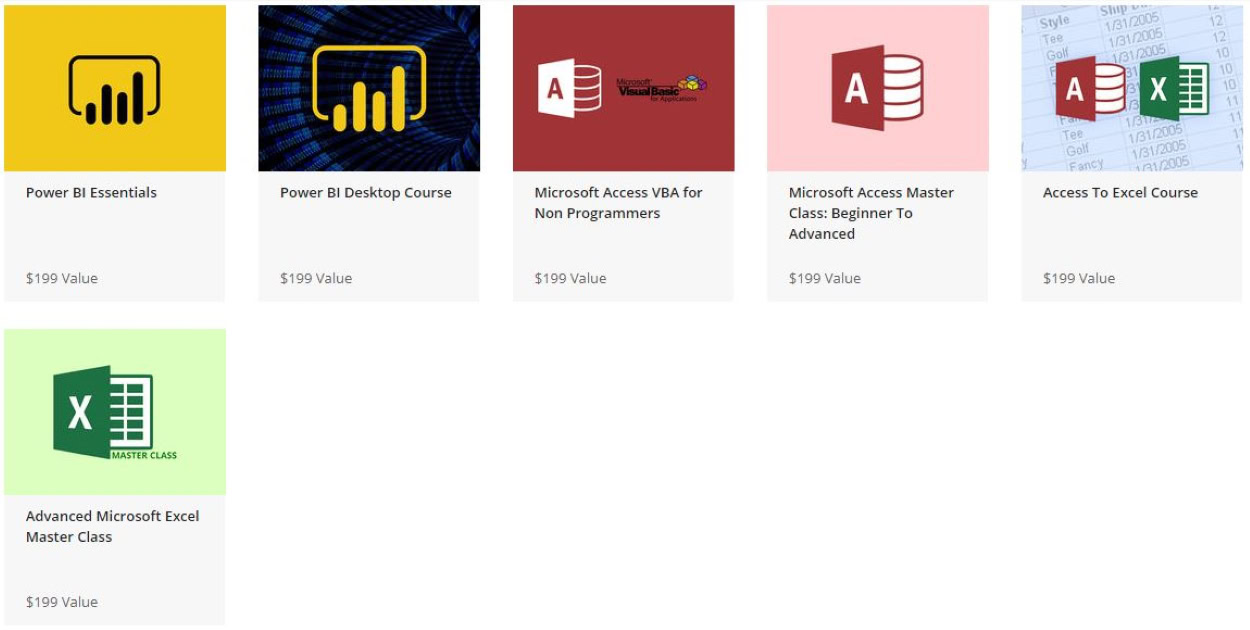Click the Access VBA course thumbnail image
The image size is (1250, 630).
623,87
